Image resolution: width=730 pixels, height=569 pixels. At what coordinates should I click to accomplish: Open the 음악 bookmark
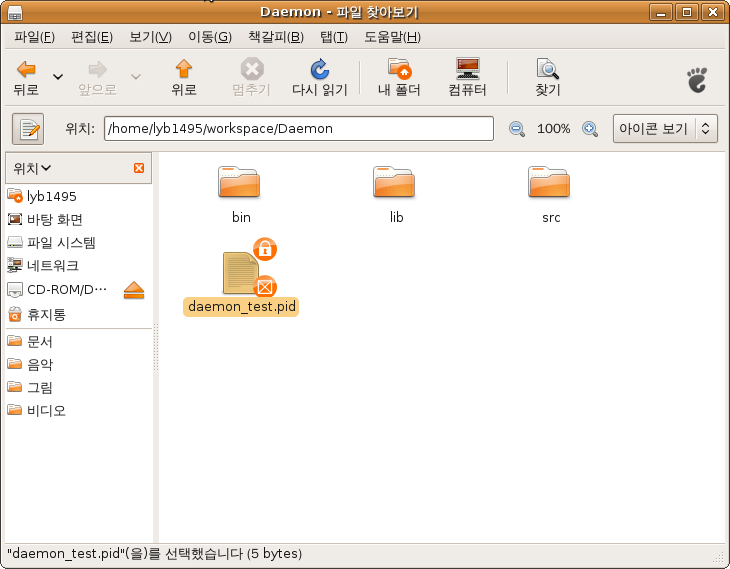30,364
